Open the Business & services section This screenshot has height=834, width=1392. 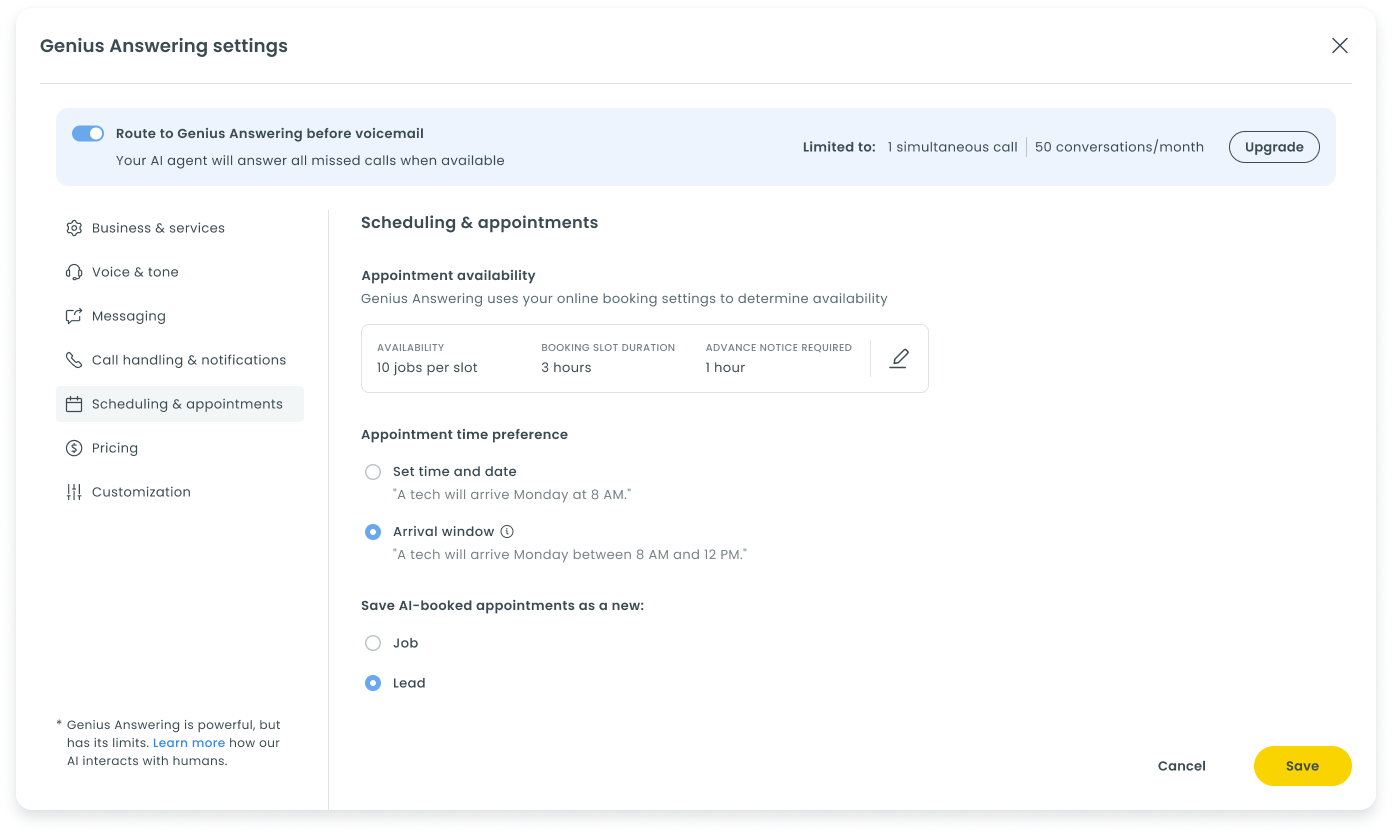180,228
